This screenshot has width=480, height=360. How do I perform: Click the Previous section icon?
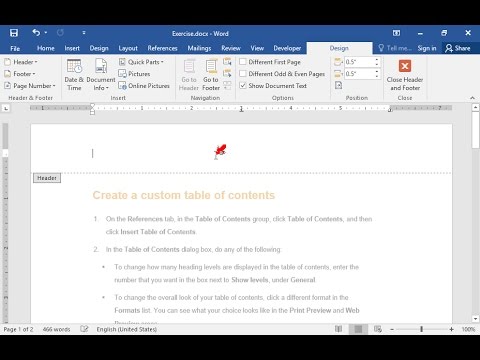[x=227, y=61]
